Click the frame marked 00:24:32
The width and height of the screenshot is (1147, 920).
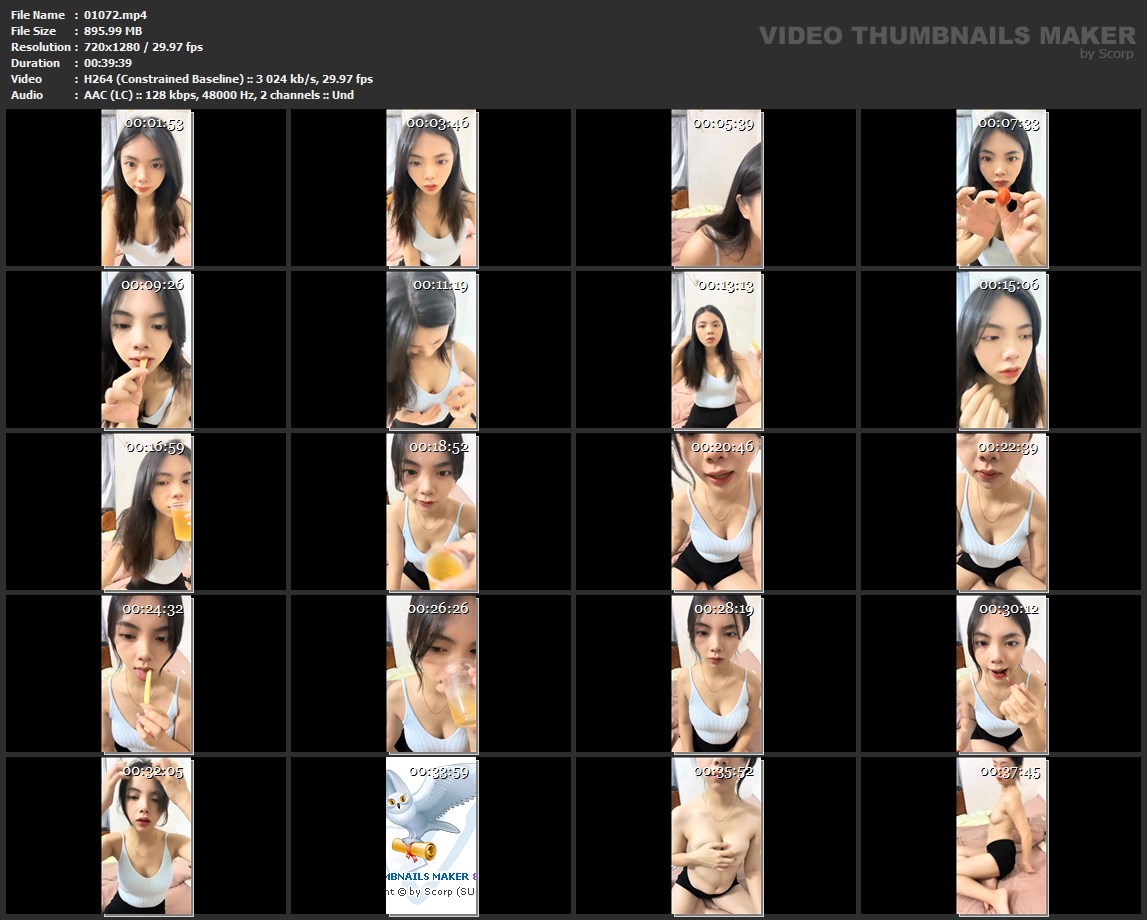[147, 674]
